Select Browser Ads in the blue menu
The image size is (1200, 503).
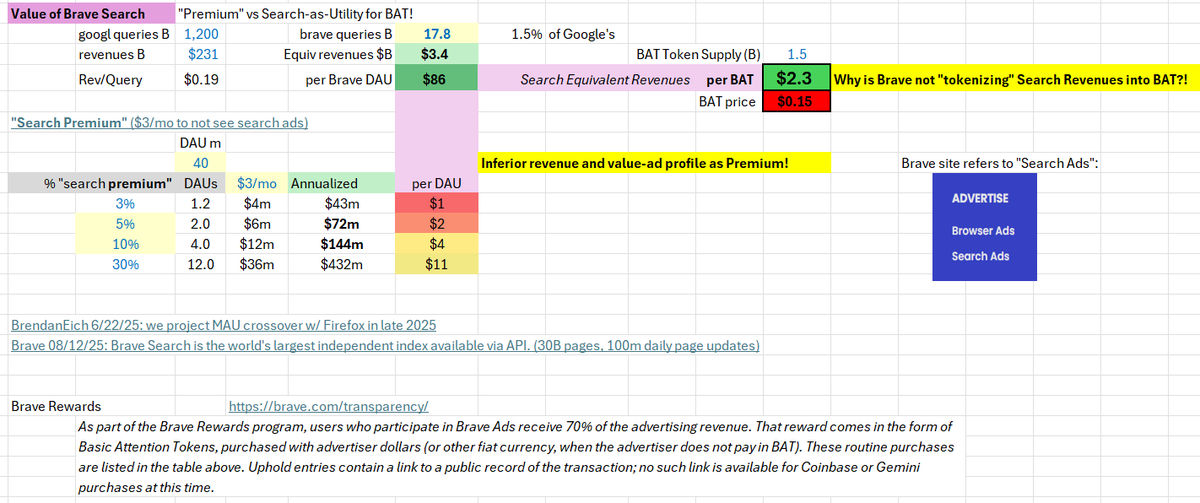(x=983, y=231)
